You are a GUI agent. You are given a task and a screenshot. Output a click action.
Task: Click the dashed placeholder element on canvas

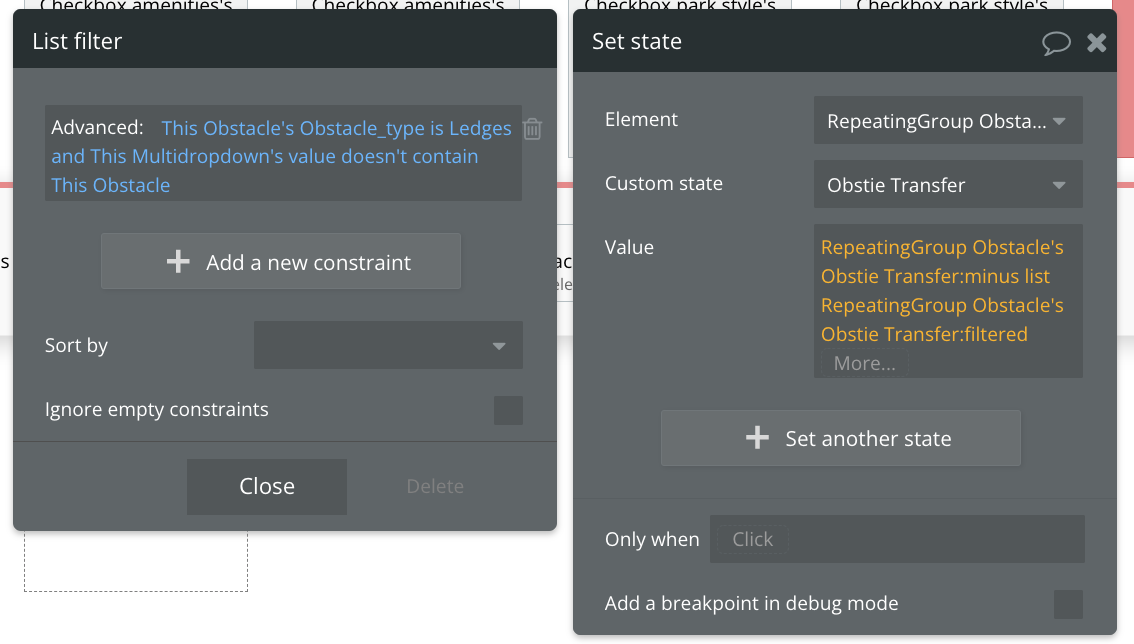[x=135, y=560]
